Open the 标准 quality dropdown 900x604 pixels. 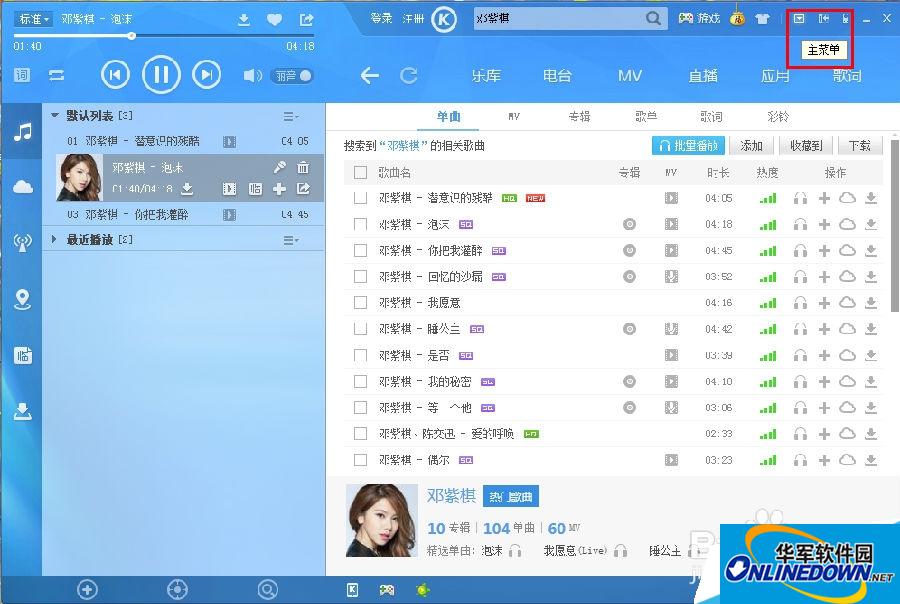coord(33,19)
